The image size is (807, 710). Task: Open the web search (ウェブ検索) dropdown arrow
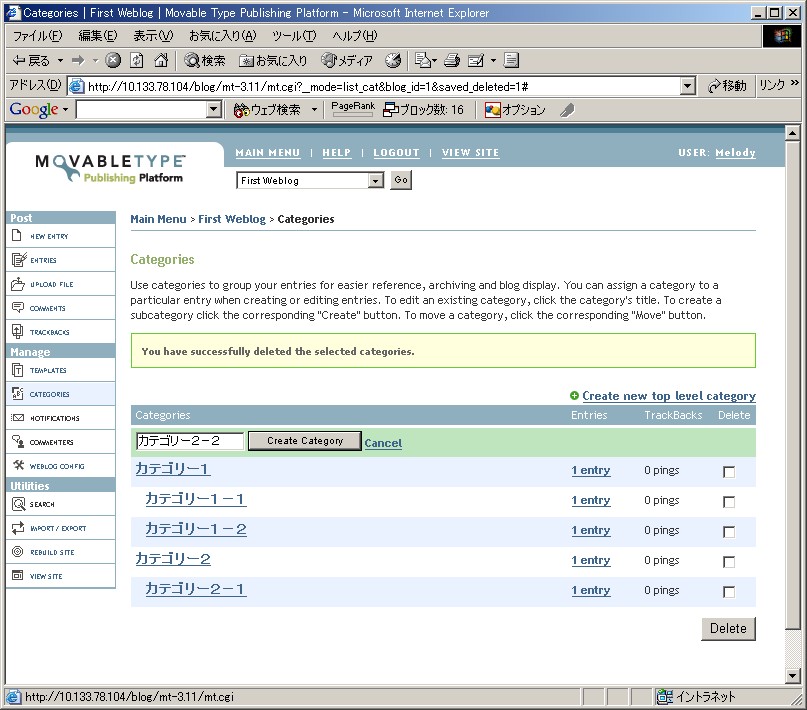coord(314,110)
